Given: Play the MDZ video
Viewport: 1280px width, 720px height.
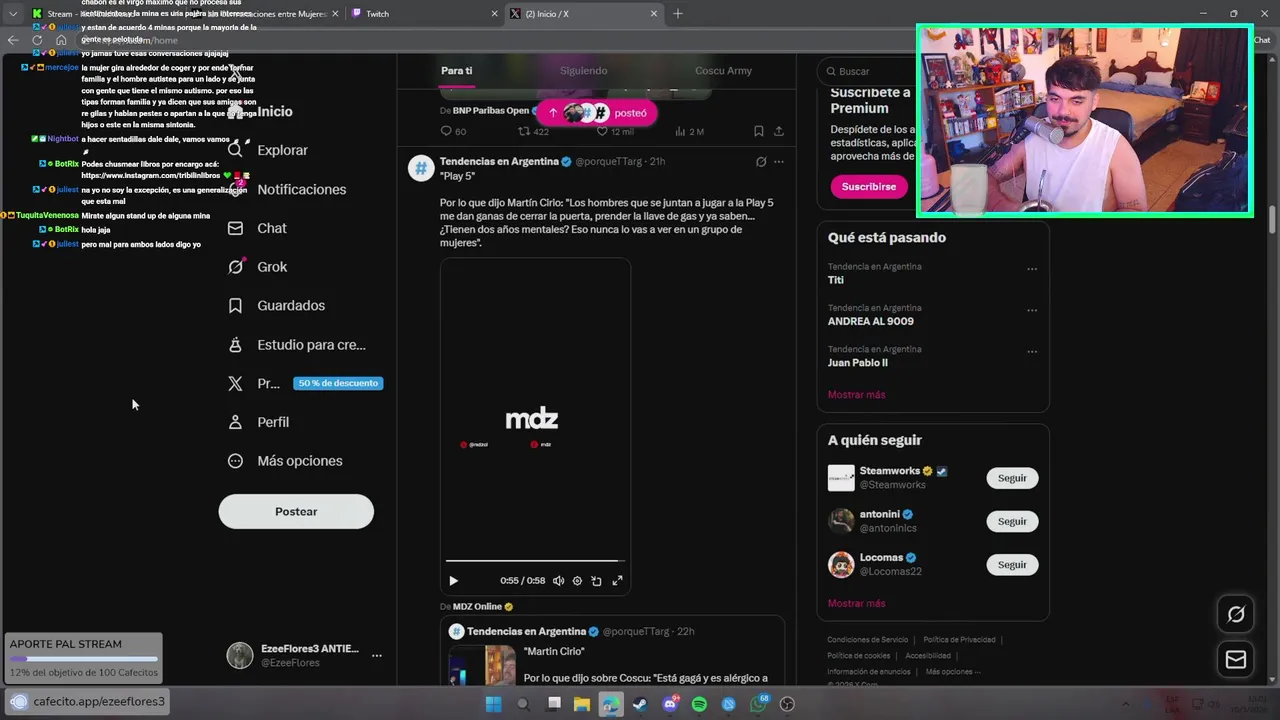Looking at the screenshot, I should (453, 580).
